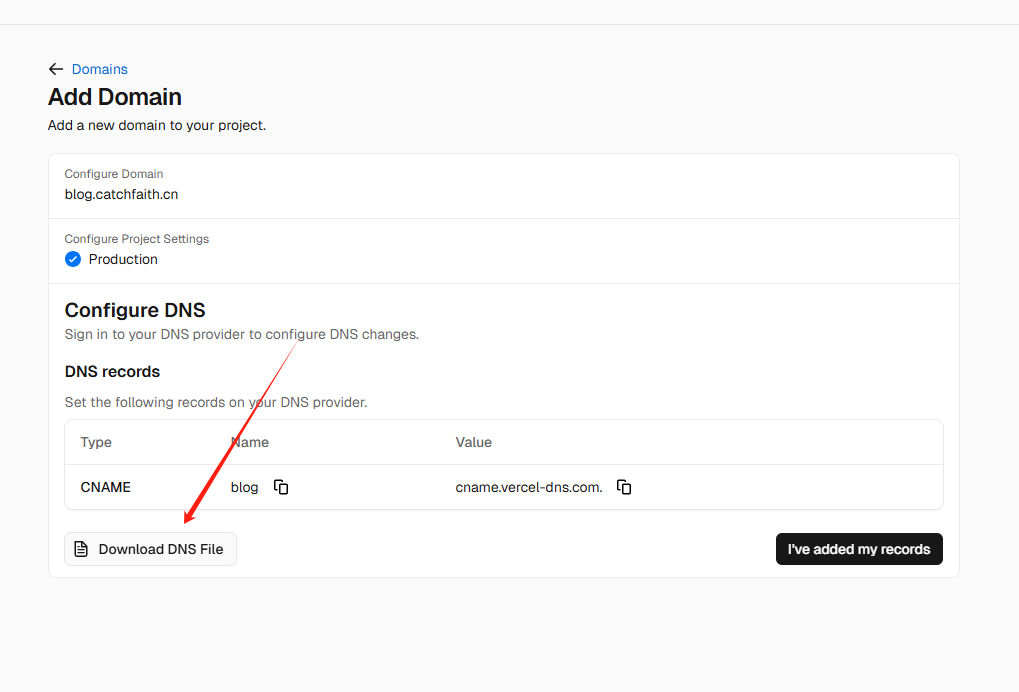
Task: Click the Download DNS File button label
Action: coord(161,549)
